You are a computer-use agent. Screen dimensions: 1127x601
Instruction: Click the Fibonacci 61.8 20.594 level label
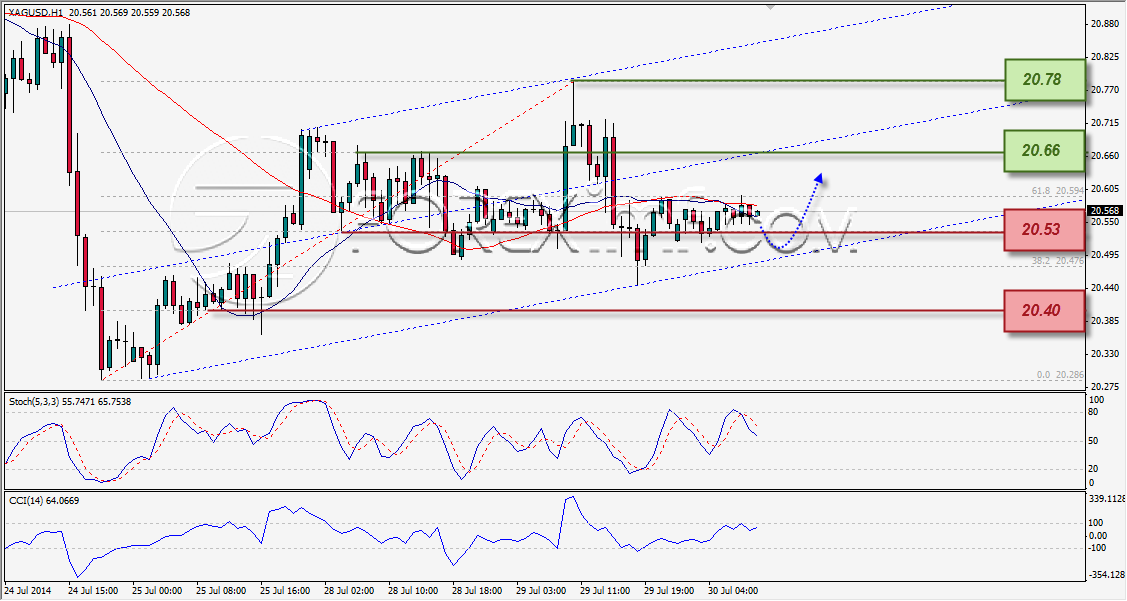click(x=1057, y=191)
